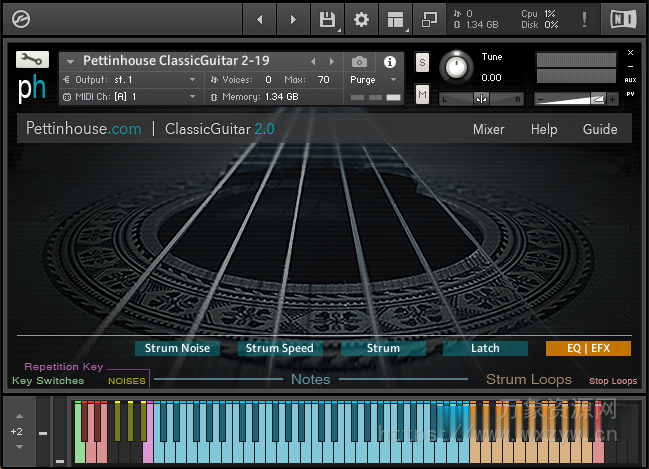649x469 pixels.
Task: Toggle the Strum Noise button
Action: point(177,348)
